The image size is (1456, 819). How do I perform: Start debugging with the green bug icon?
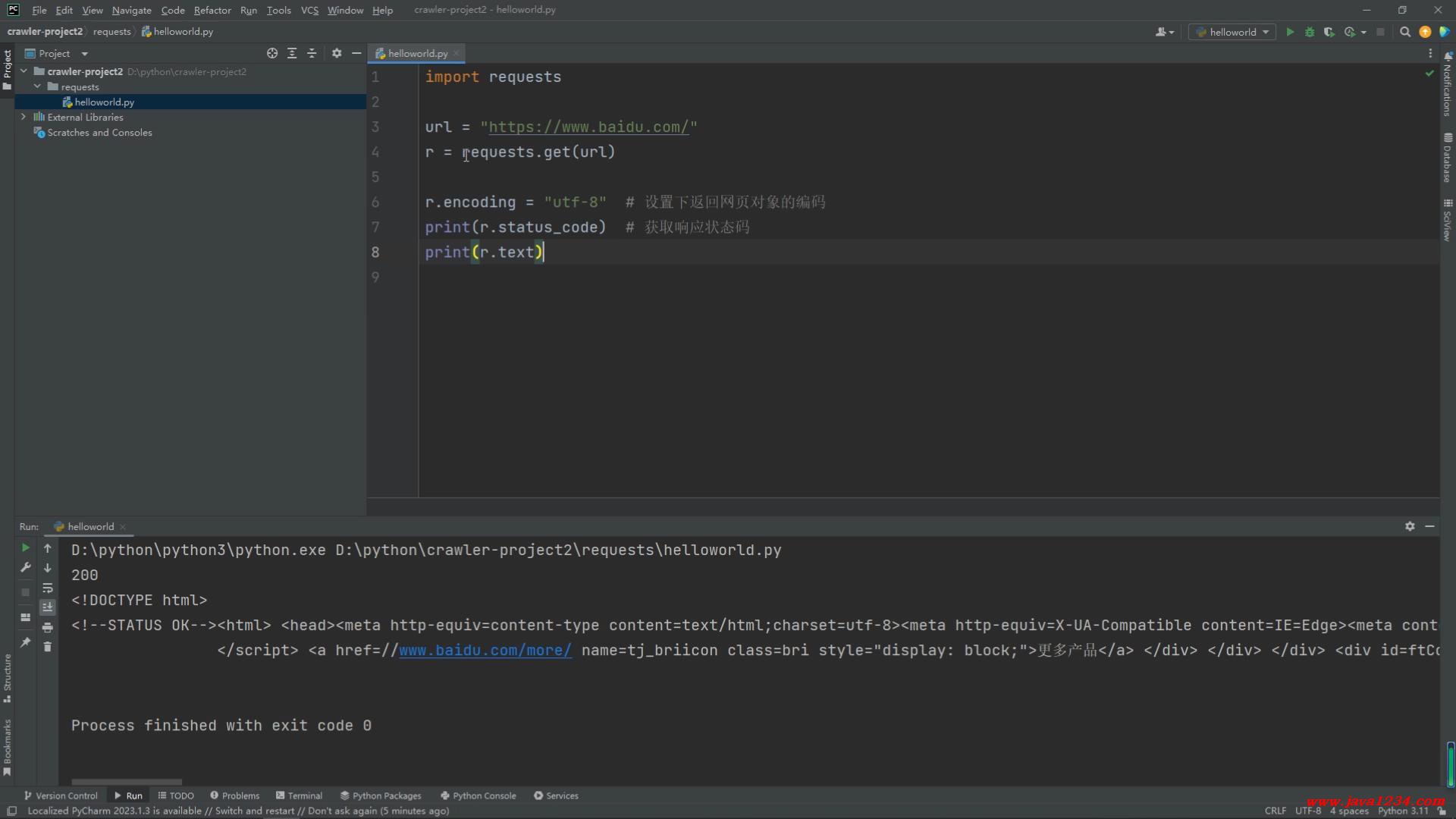[1310, 32]
